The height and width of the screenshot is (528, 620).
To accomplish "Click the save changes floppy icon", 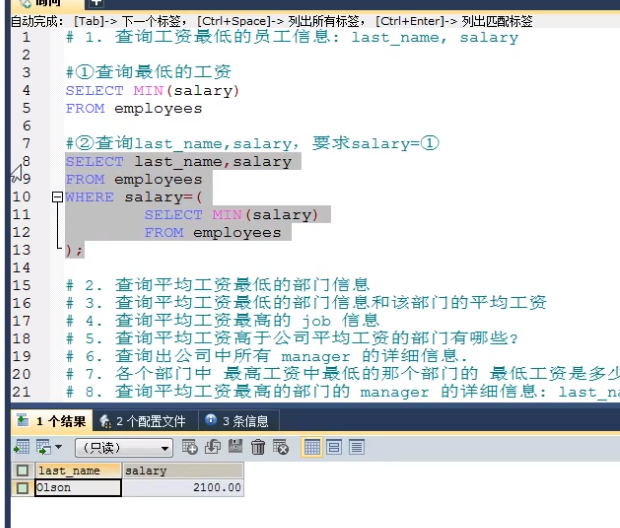I will [x=236, y=447].
